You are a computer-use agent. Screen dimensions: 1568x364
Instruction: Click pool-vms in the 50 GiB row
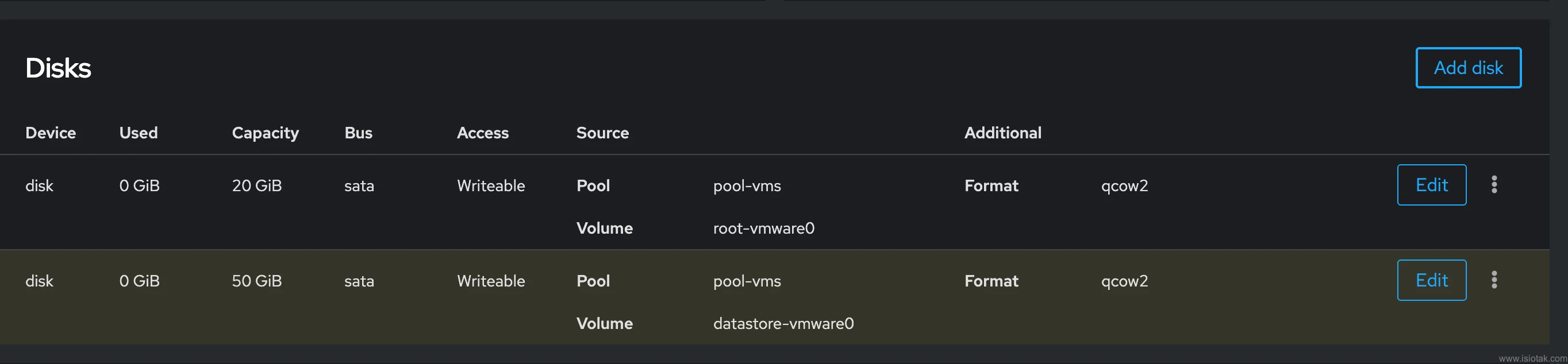click(747, 281)
